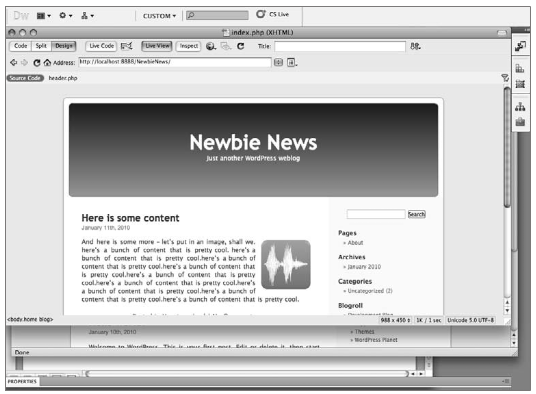Screen dimensions: 536x394
Task: Open the About page link
Action: [x=355, y=243]
